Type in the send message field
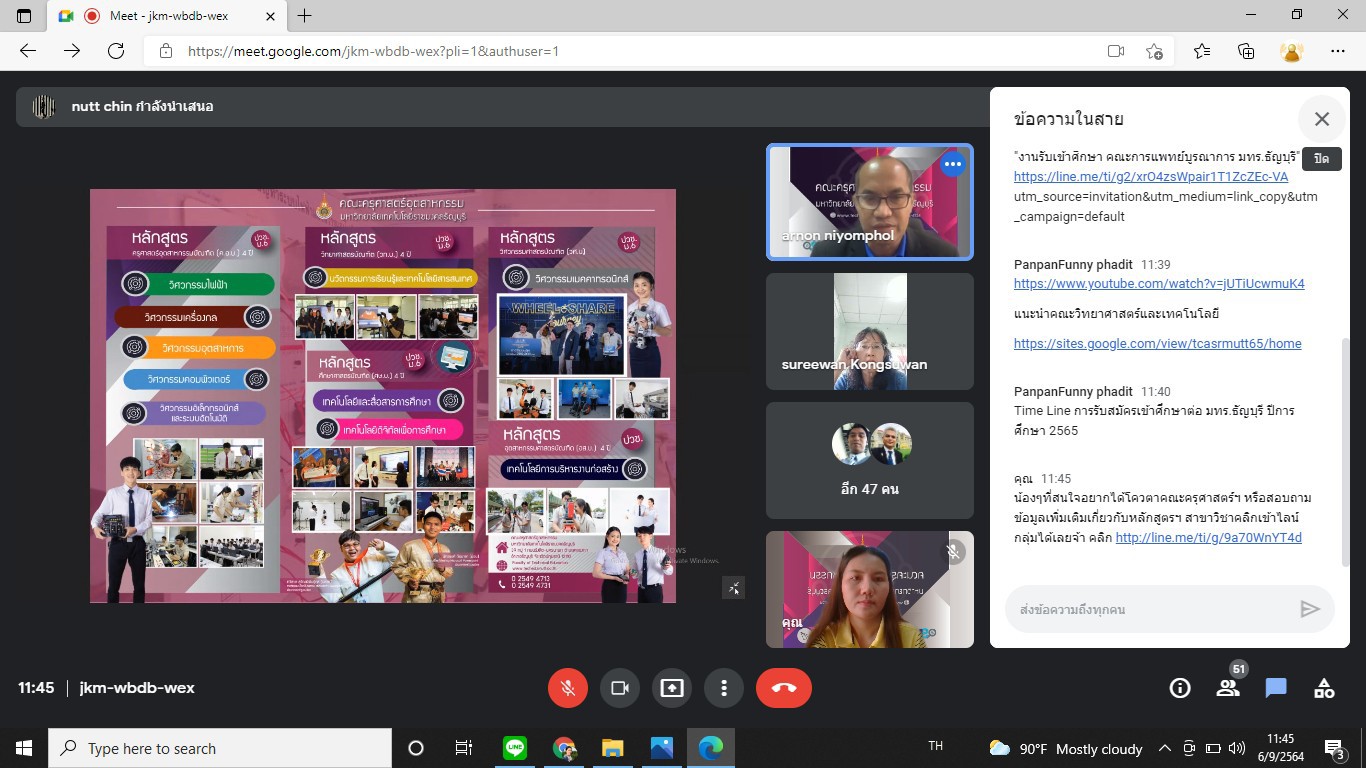Screen dimensions: 1366x768 [1150, 609]
